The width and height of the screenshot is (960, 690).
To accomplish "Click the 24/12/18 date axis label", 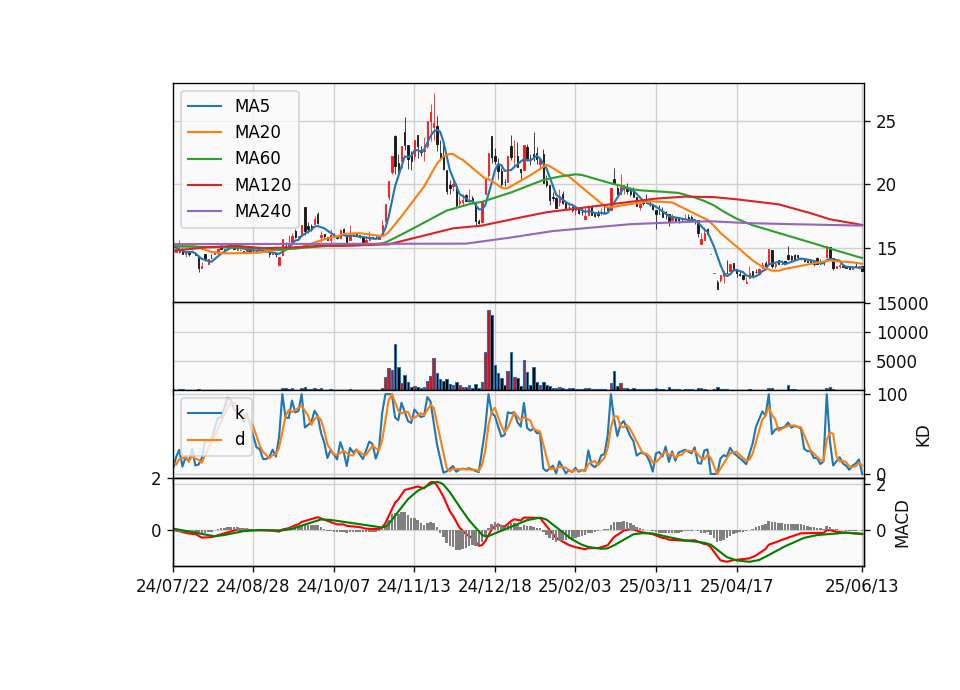I will pyautogui.click(x=495, y=586).
